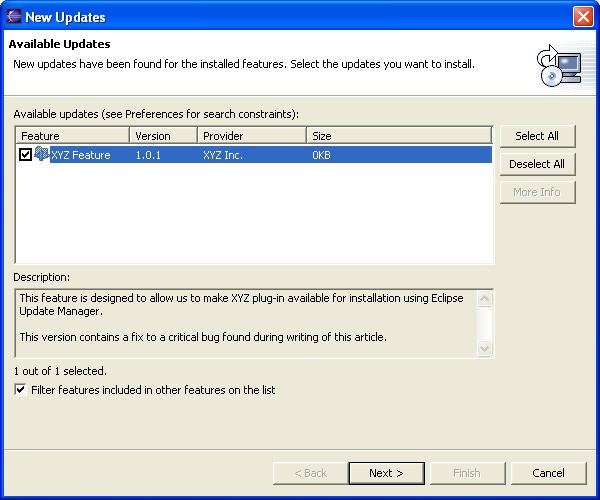The width and height of the screenshot is (600, 500).
Task: Sort by the Size column header
Action: coord(399,136)
